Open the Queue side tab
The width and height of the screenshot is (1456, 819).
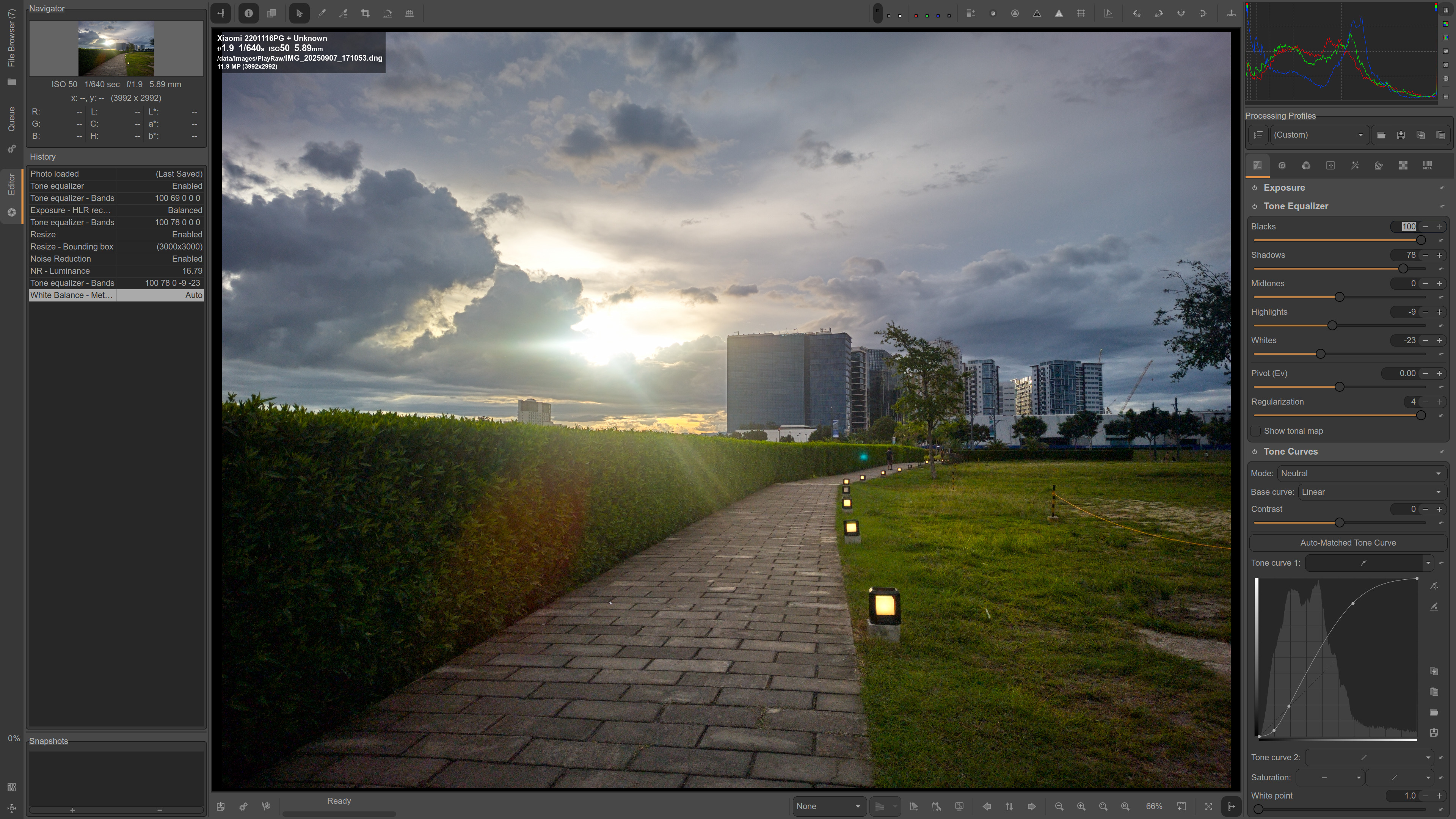(x=11, y=119)
